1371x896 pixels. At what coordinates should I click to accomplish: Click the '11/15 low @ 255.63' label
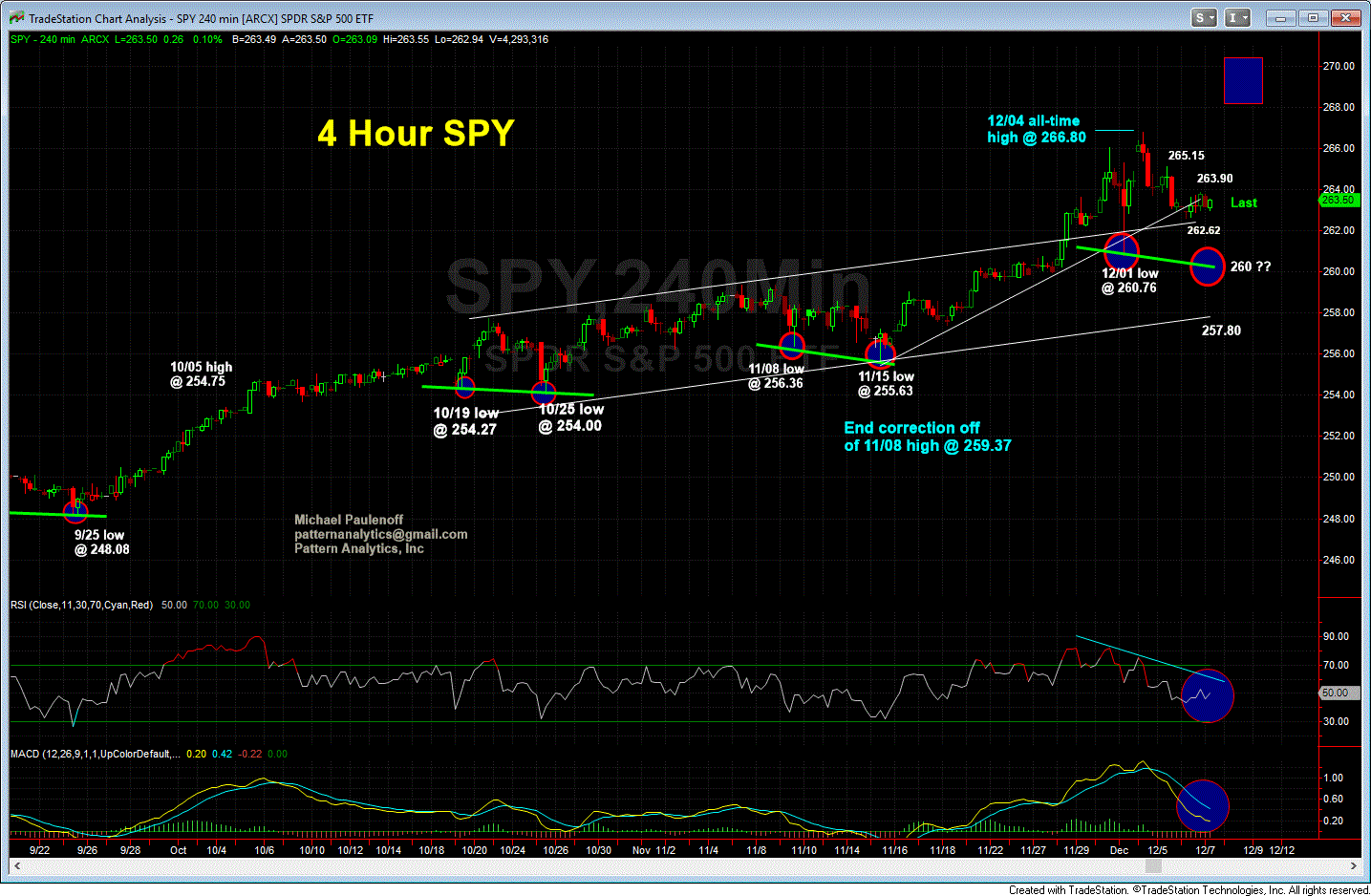[886, 383]
